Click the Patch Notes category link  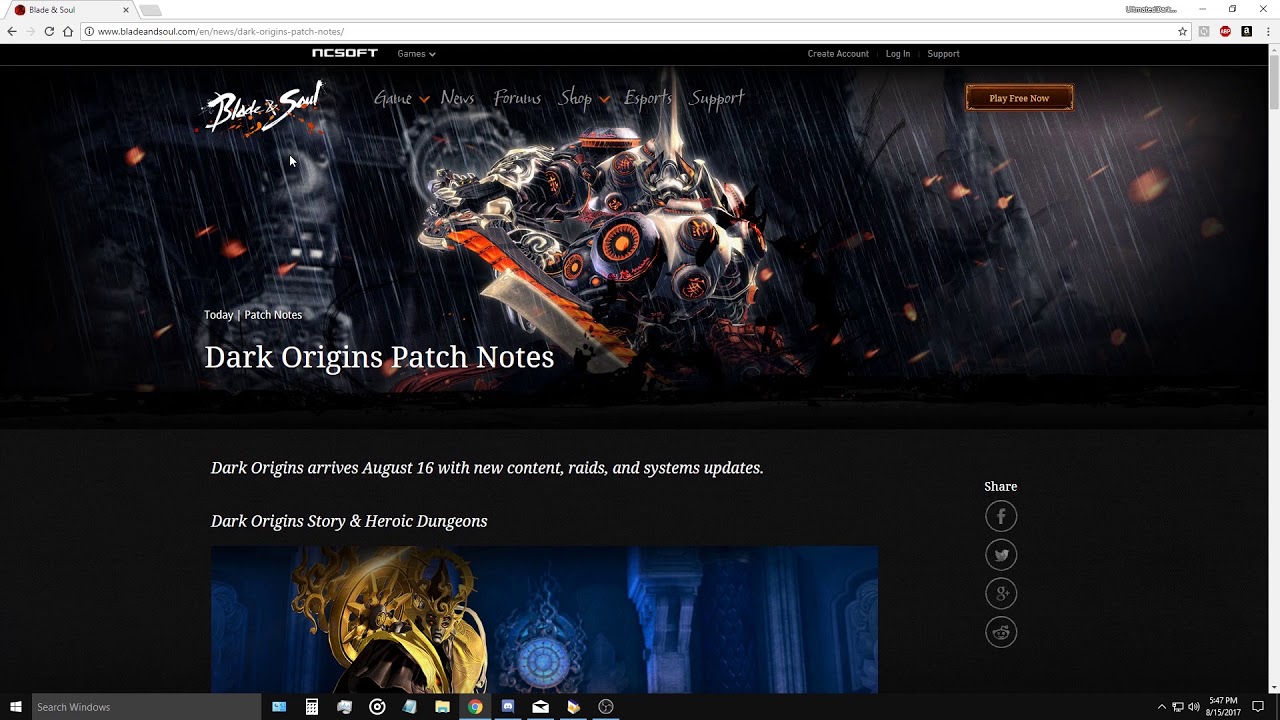(x=273, y=315)
